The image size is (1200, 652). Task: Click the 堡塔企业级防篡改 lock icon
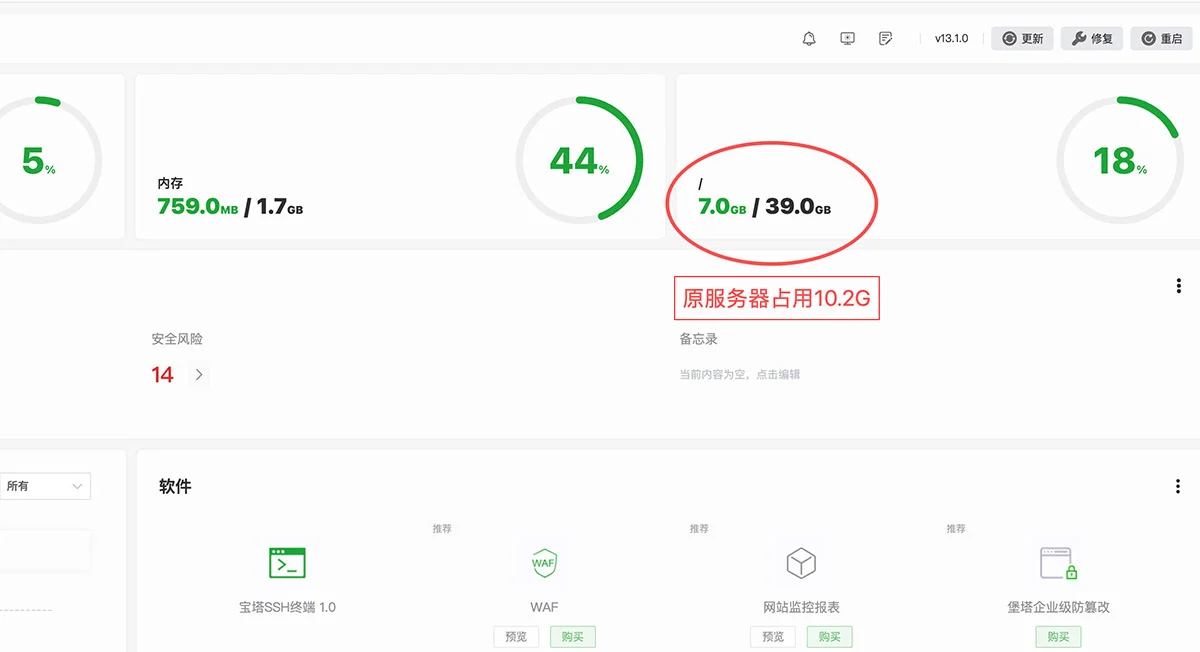coord(1058,563)
